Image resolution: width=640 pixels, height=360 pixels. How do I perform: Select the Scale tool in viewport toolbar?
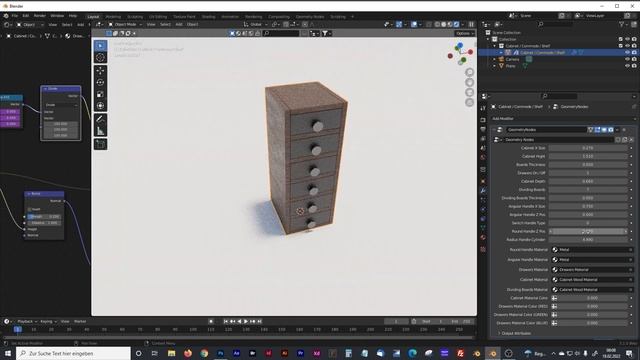[100, 94]
